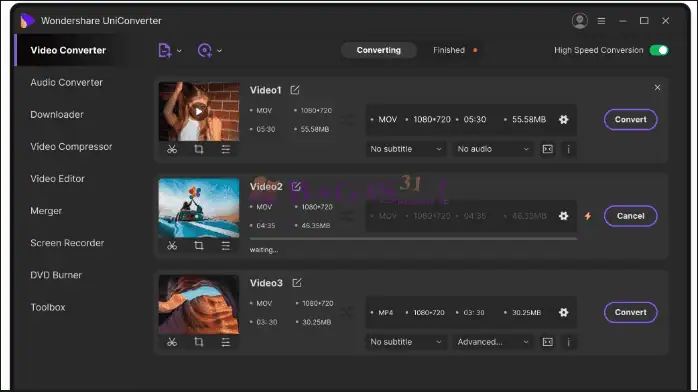Open Video1 effects list icon
Viewport: 698px width, 392px height.
tap(226, 150)
